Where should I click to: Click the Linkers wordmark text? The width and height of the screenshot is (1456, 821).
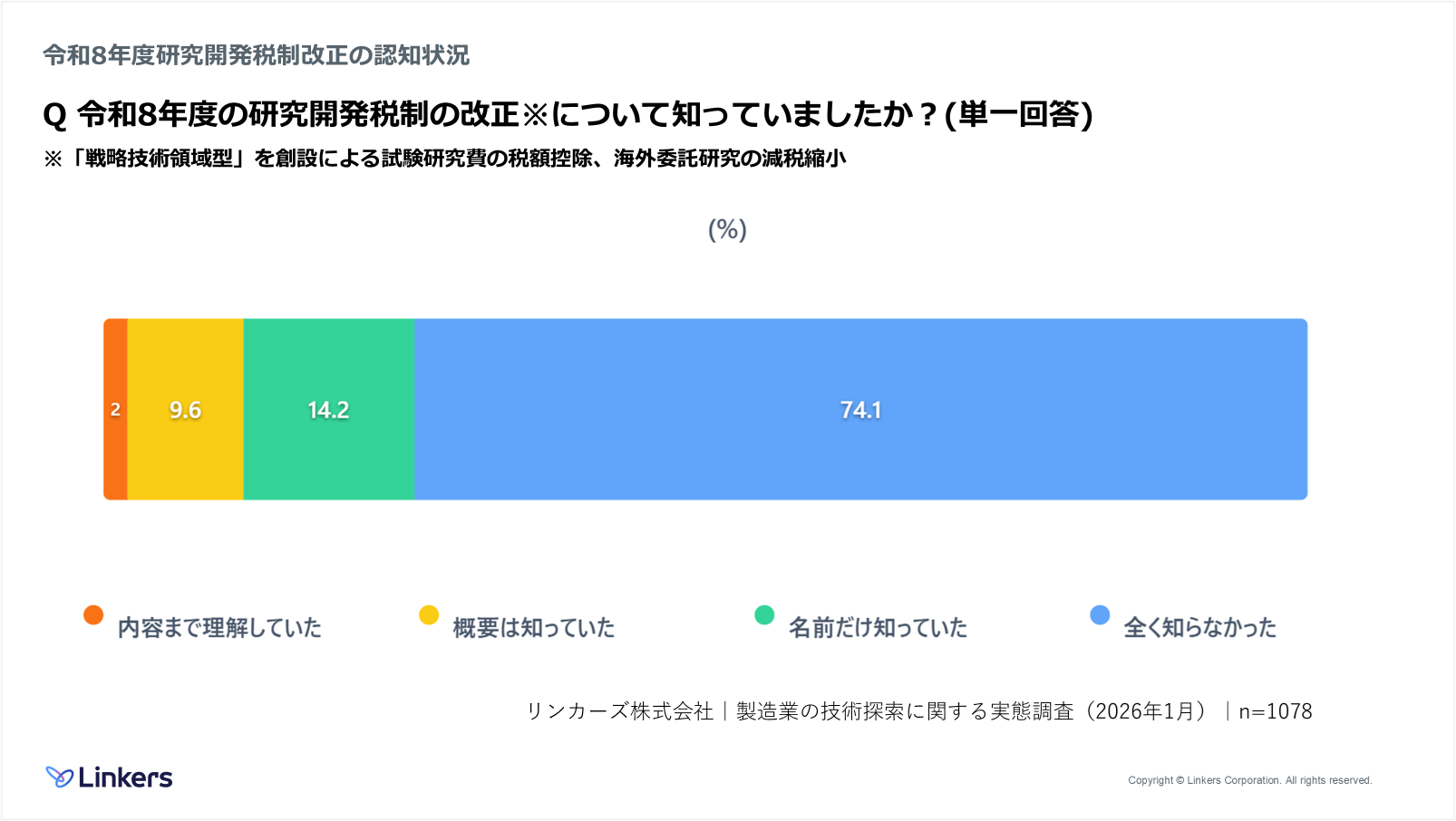[x=125, y=778]
